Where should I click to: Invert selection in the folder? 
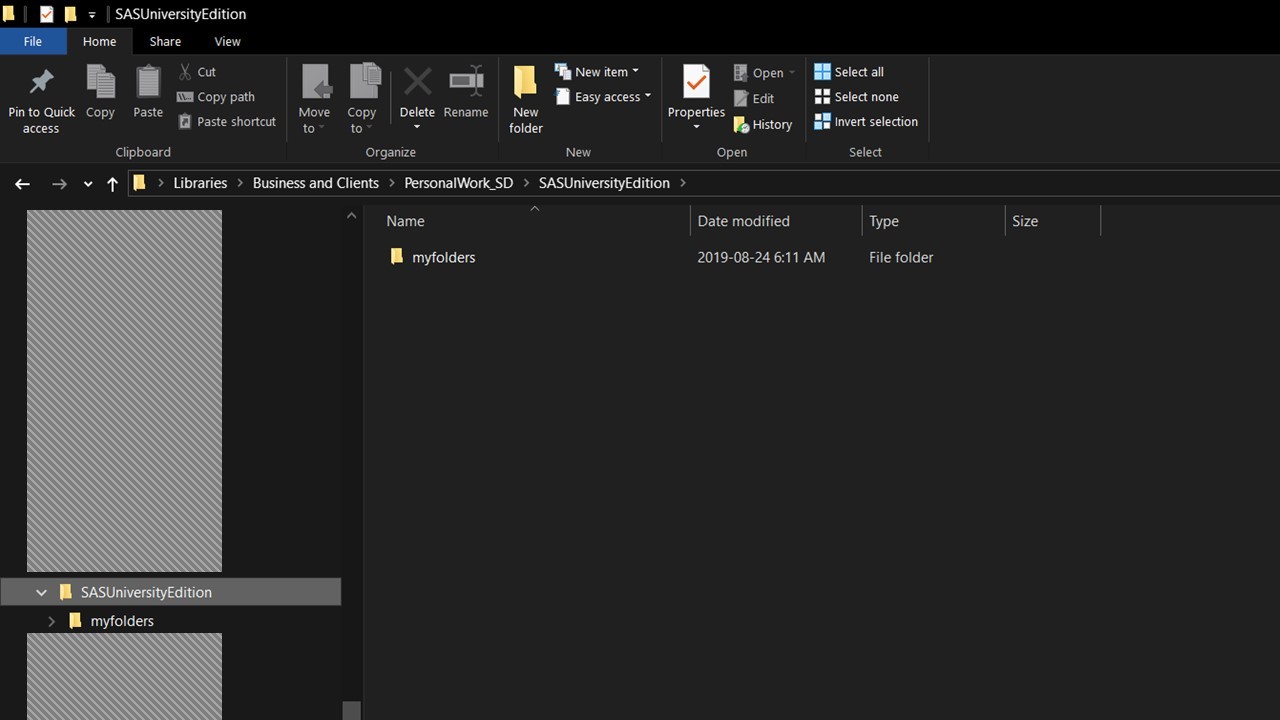866,122
